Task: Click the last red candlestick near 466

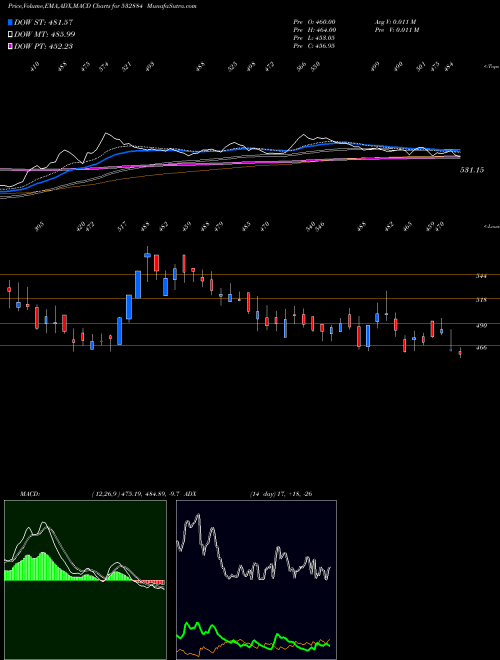Action: tap(460, 353)
